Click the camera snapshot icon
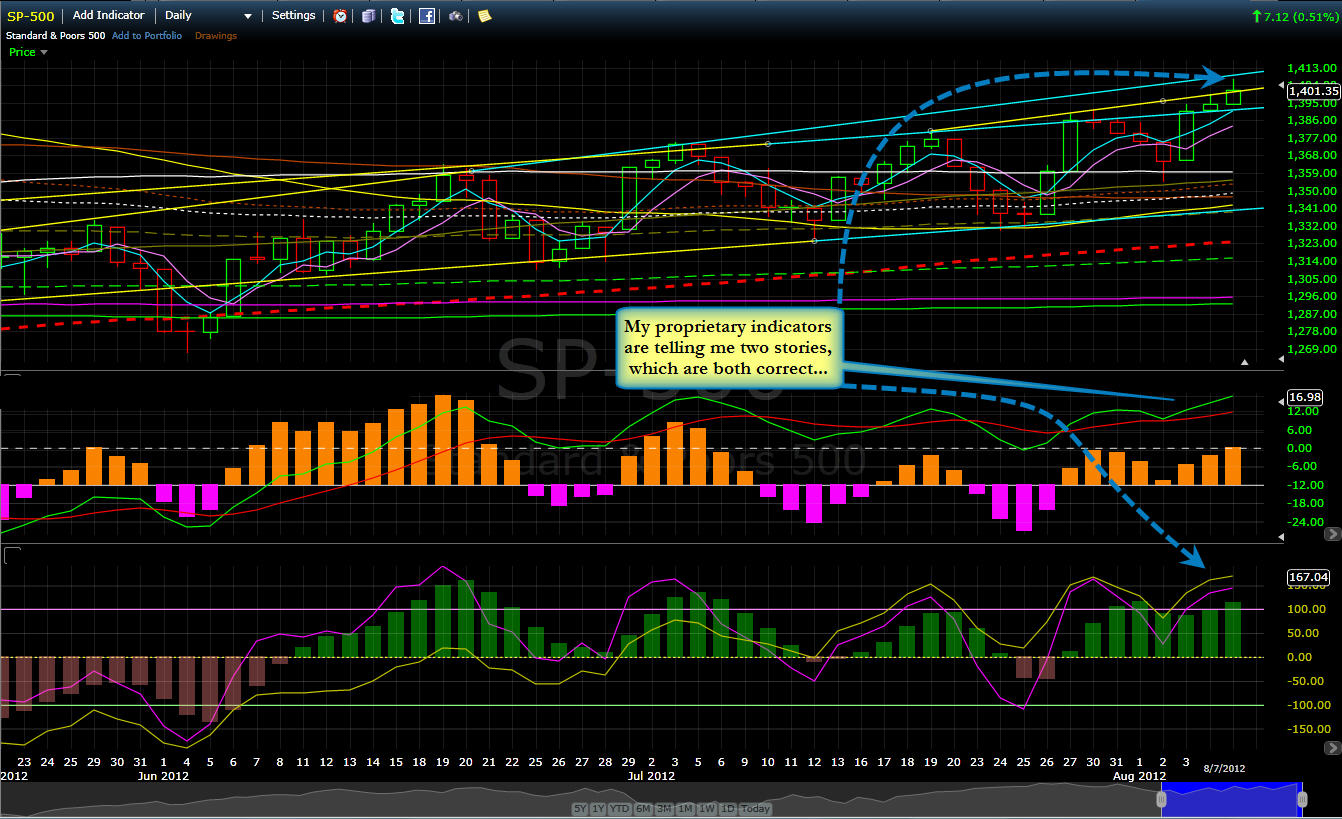Screen dimensions: 1342x819 456,16
